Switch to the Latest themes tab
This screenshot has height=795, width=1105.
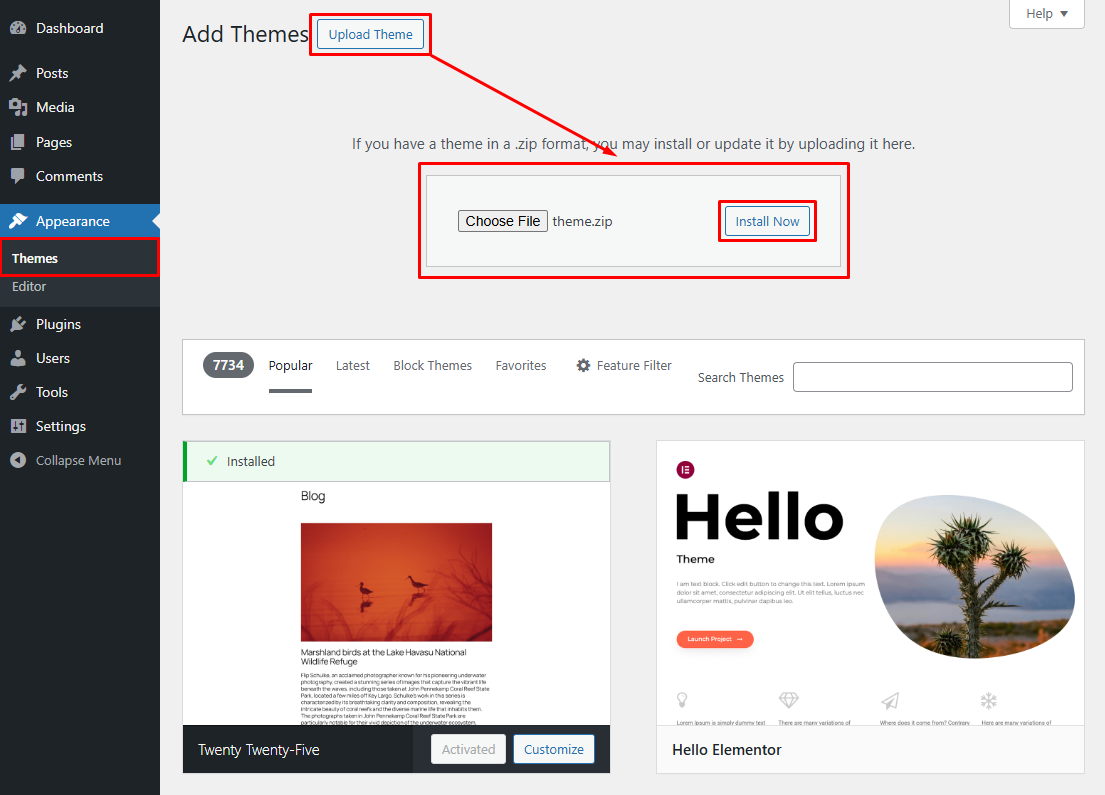pos(352,366)
